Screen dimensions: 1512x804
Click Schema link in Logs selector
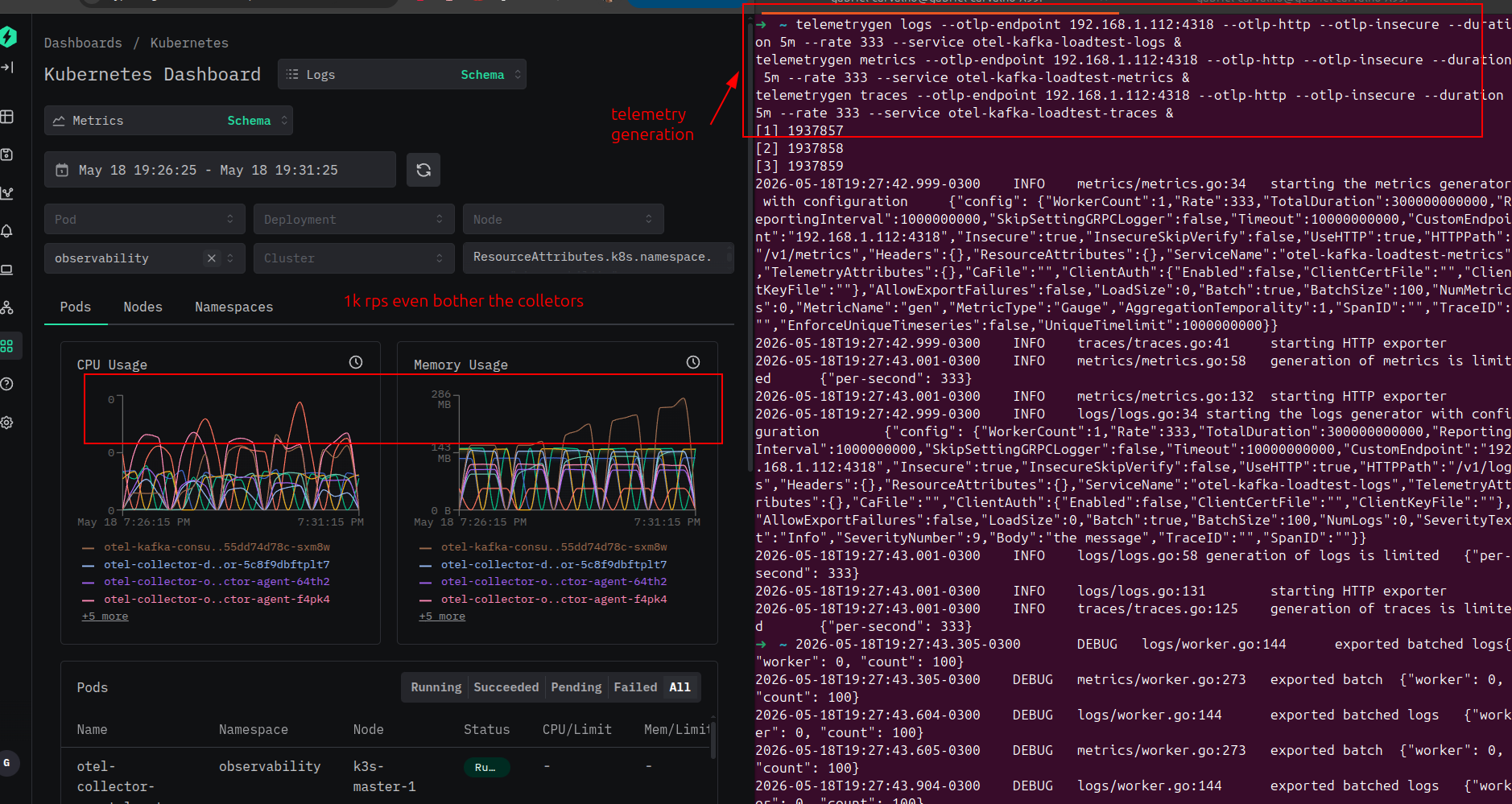[x=482, y=74]
